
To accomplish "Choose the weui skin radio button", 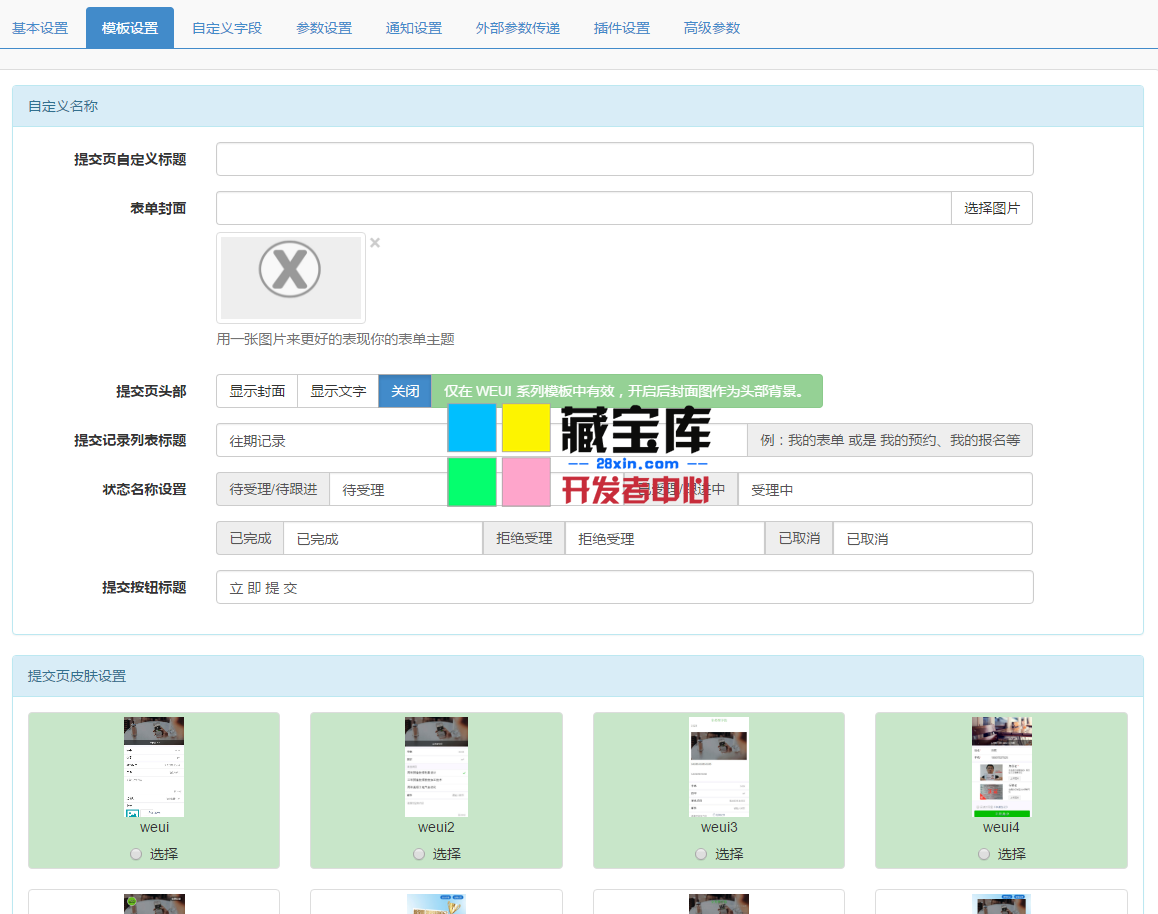I will click(136, 854).
